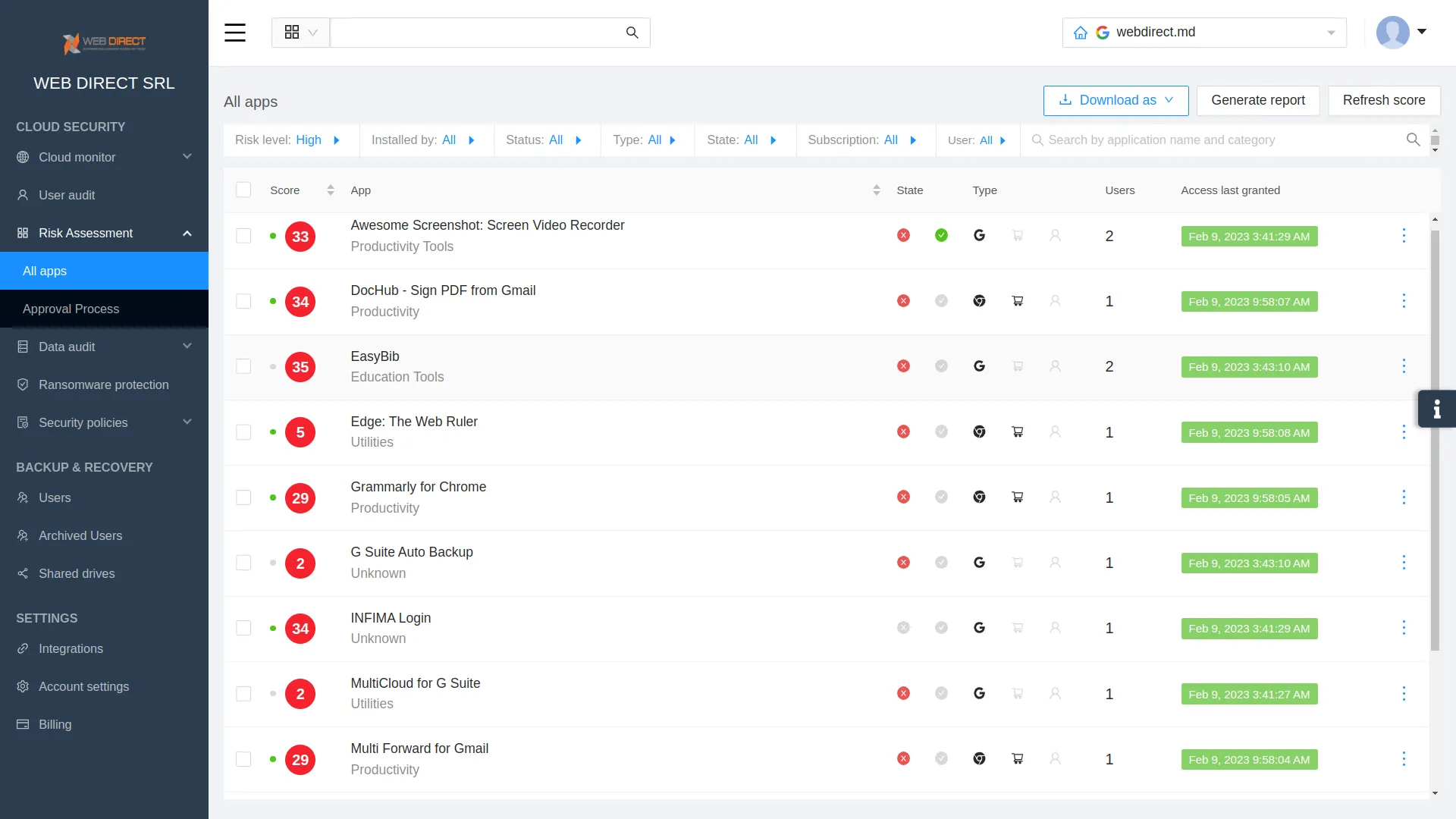Select Grammarly for Chrome checkbox
The image size is (1456, 819).
coord(243,497)
